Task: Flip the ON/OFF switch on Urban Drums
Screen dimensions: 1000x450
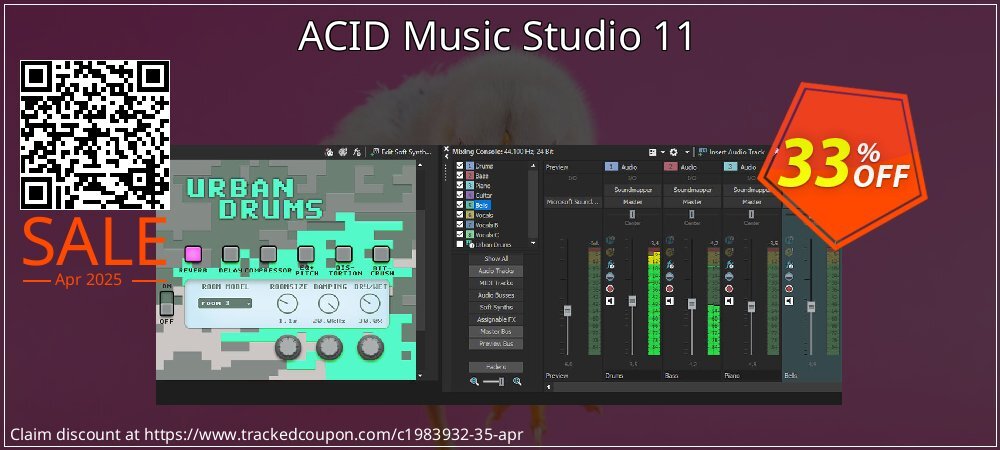Action: point(166,305)
